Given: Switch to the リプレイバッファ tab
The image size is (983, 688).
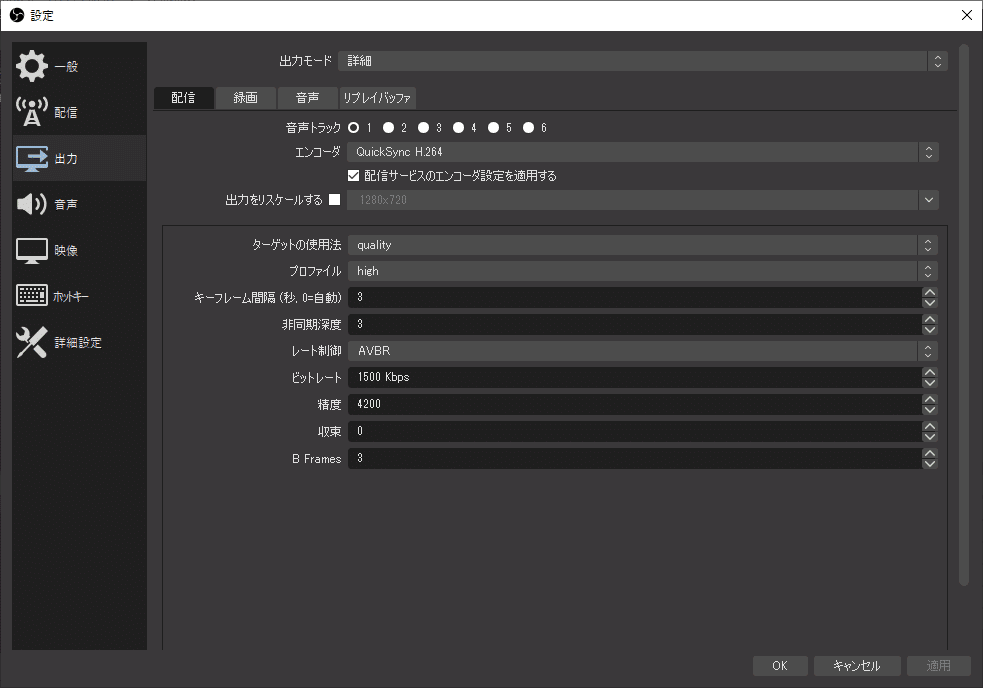Looking at the screenshot, I should 377,98.
